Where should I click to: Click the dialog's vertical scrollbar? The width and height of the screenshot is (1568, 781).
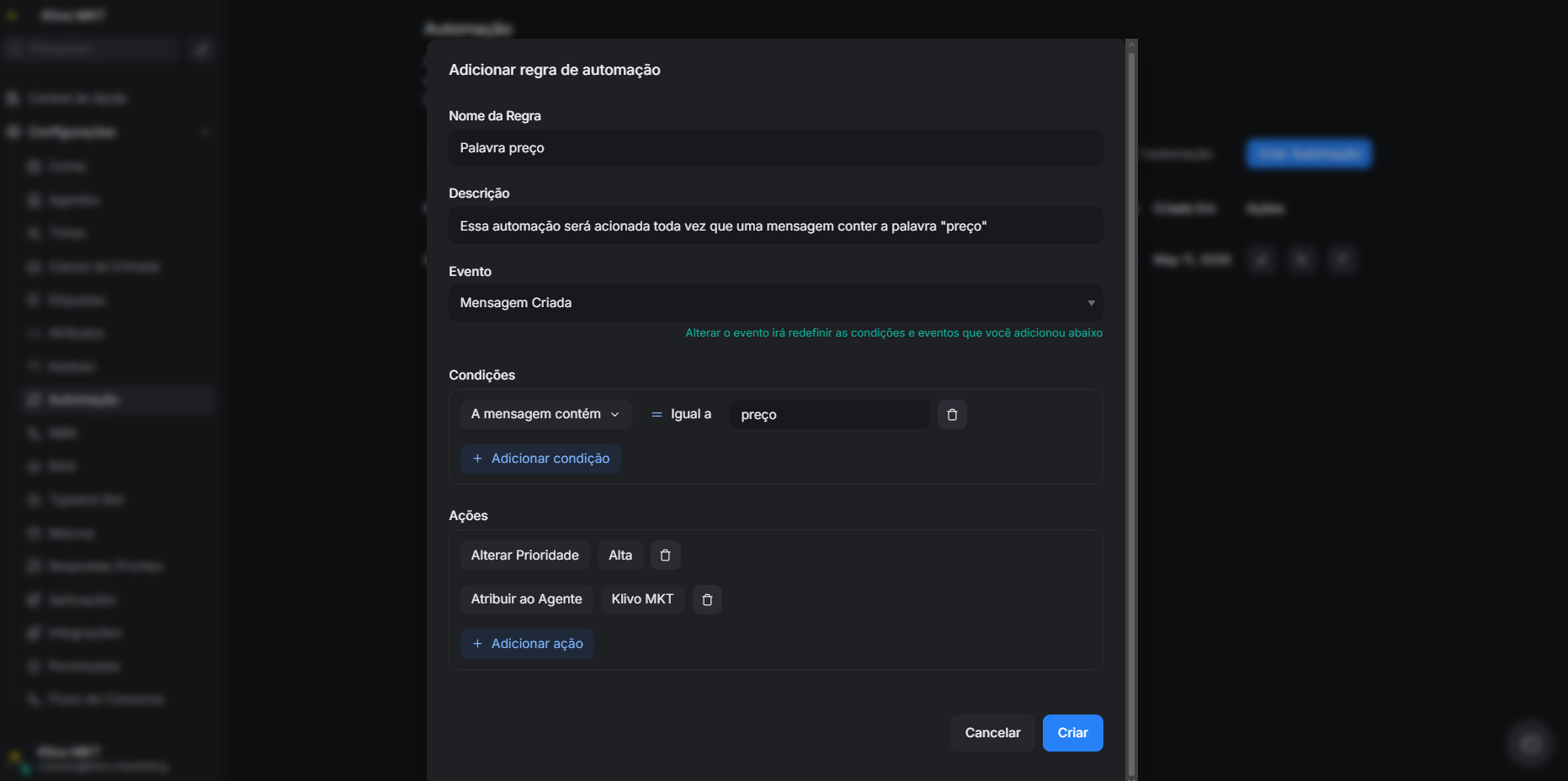tap(1131, 412)
